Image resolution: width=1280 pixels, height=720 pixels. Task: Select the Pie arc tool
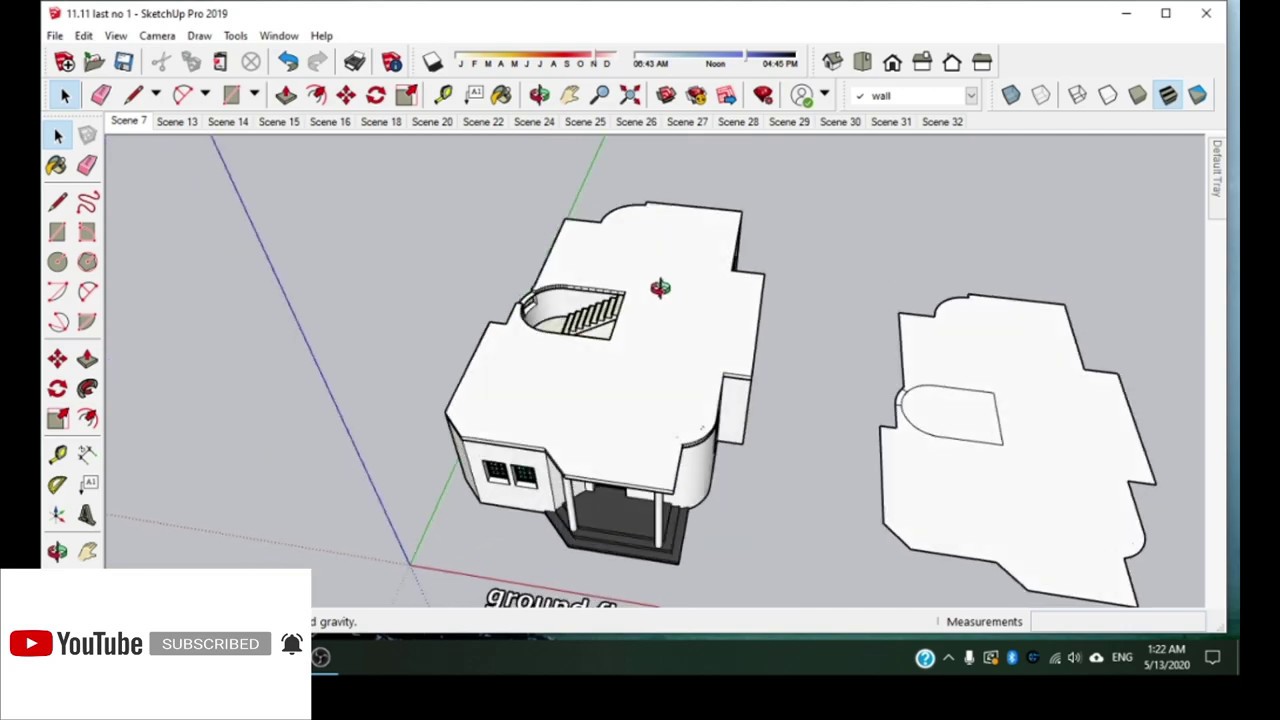[87, 322]
